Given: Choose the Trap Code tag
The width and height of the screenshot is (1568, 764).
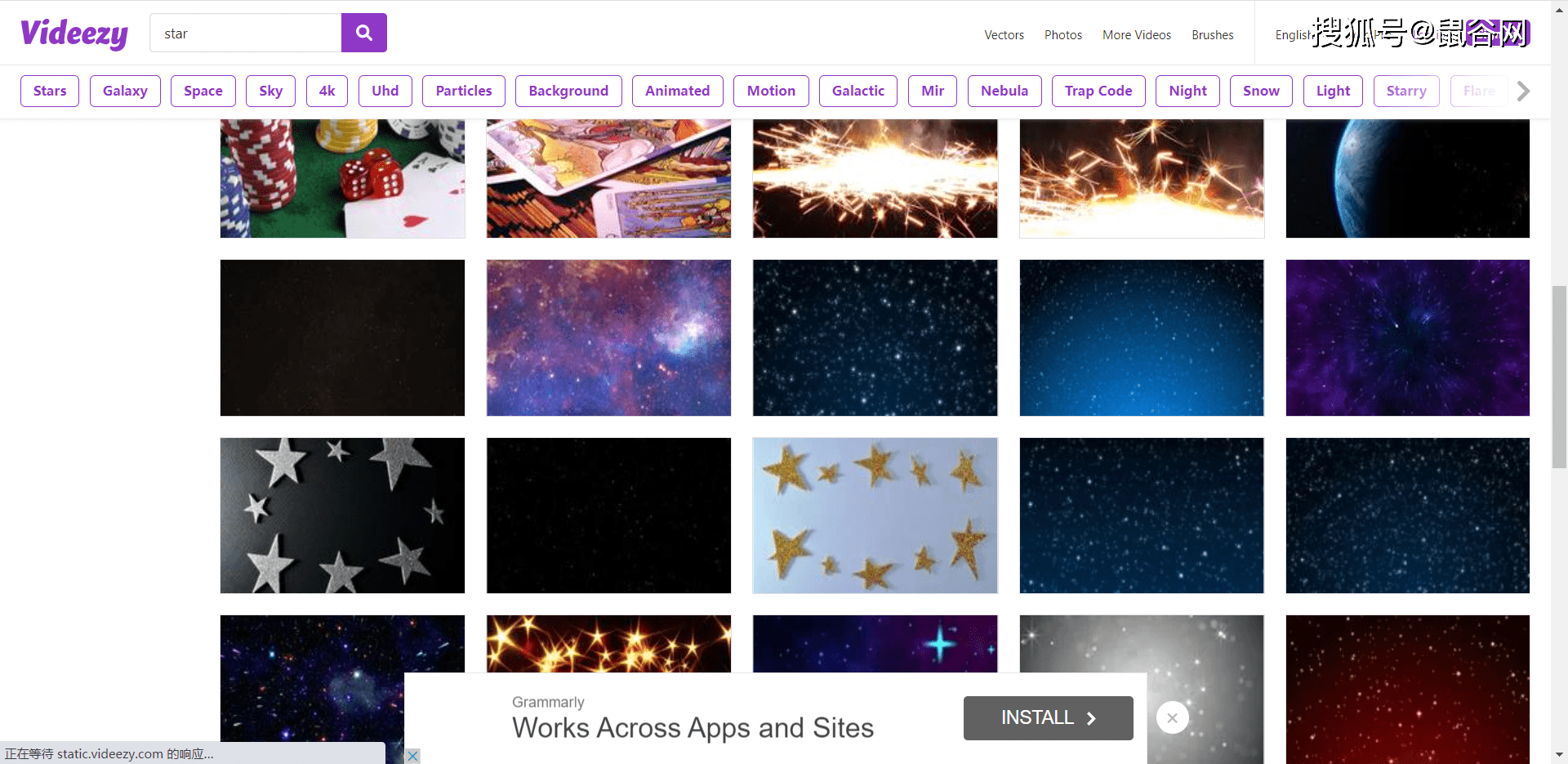Looking at the screenshot, I should 1098,91.
